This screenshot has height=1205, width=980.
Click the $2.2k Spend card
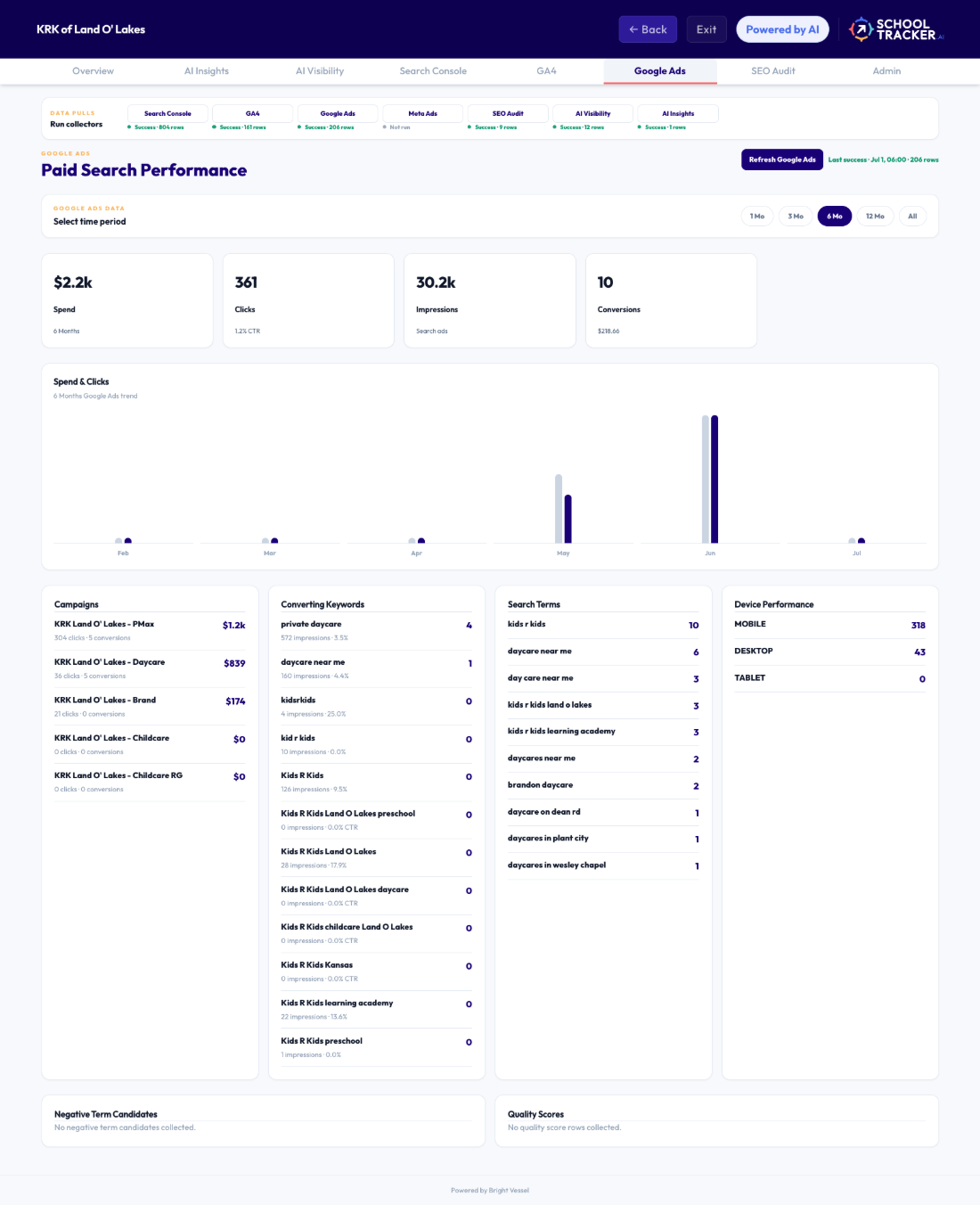(x=127, y=300)
